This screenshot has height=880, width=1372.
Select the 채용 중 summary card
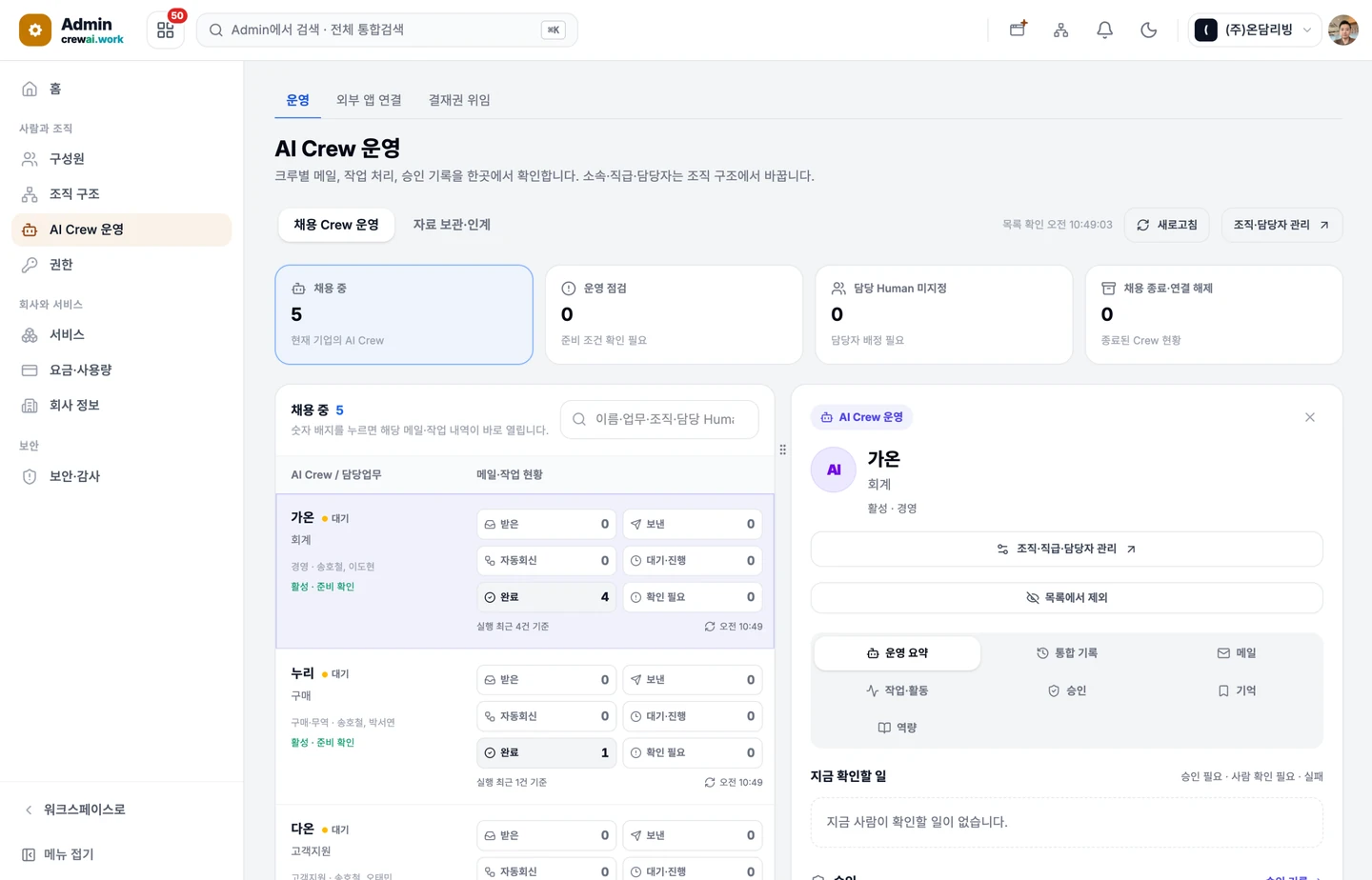(x=404, y=314)
